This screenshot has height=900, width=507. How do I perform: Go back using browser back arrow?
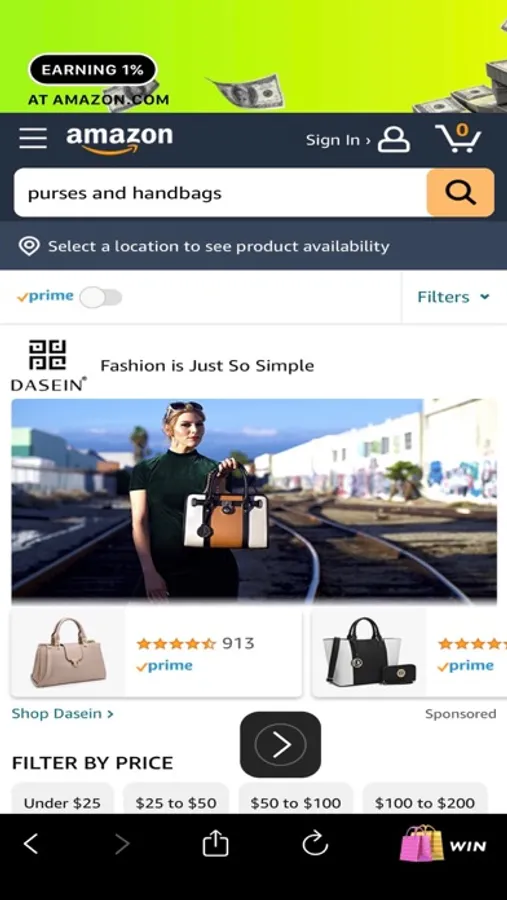(31, 844)
